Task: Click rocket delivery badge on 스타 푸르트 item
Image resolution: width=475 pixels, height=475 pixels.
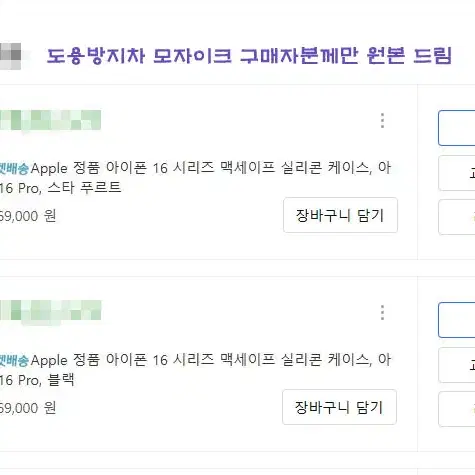Action: pyautogui.click(x=15, y=168)
